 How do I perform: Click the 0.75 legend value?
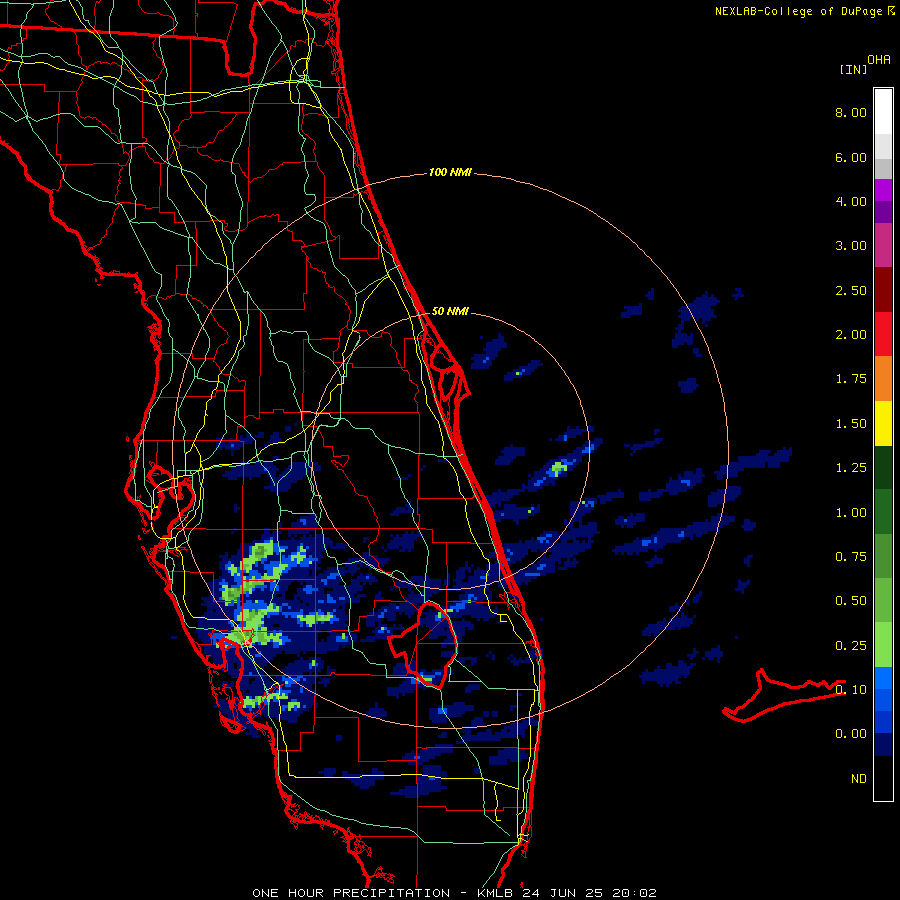[851, 557]
